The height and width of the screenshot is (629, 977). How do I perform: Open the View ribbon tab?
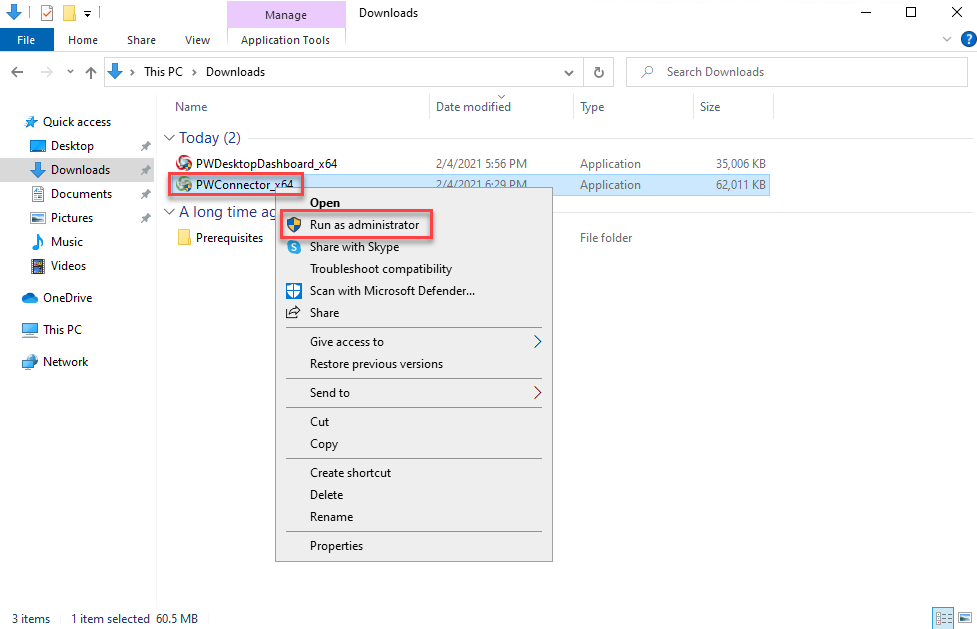point(197,40)
